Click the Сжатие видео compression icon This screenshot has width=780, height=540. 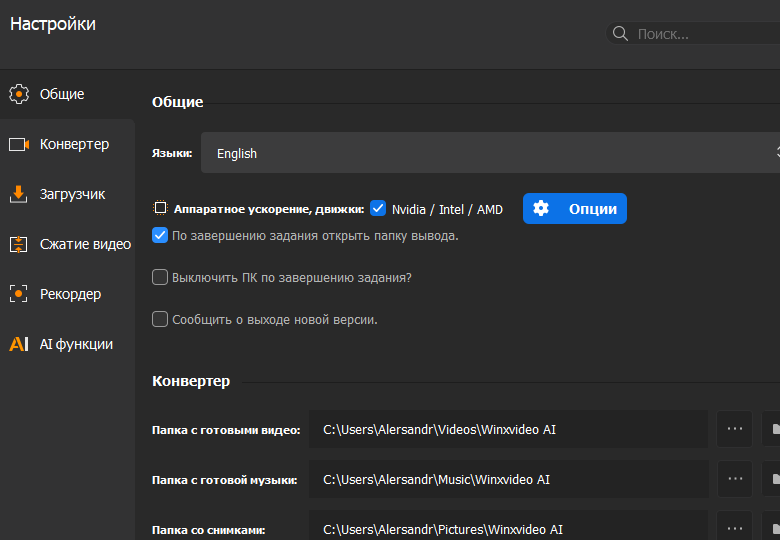[19, 244]
